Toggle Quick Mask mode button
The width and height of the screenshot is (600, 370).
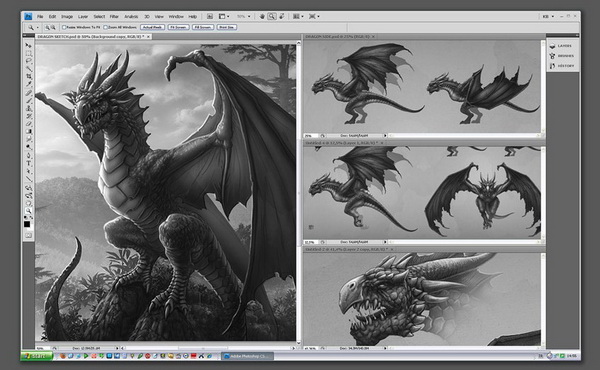(28, 235)
